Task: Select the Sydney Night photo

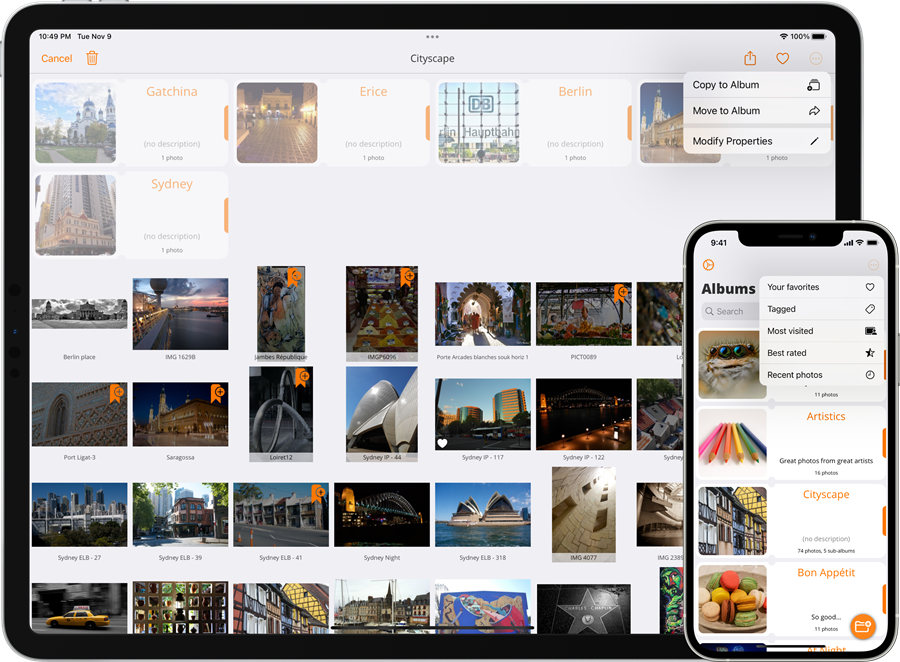Action: [x=382, y=514]
